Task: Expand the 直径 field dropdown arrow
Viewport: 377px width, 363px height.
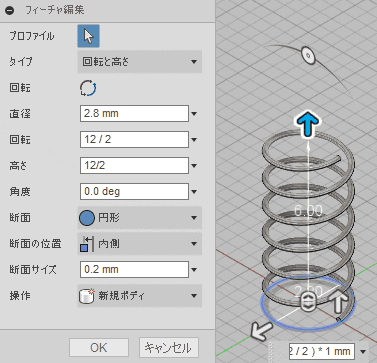Action: pyautogui.click(x=194, y=114)
